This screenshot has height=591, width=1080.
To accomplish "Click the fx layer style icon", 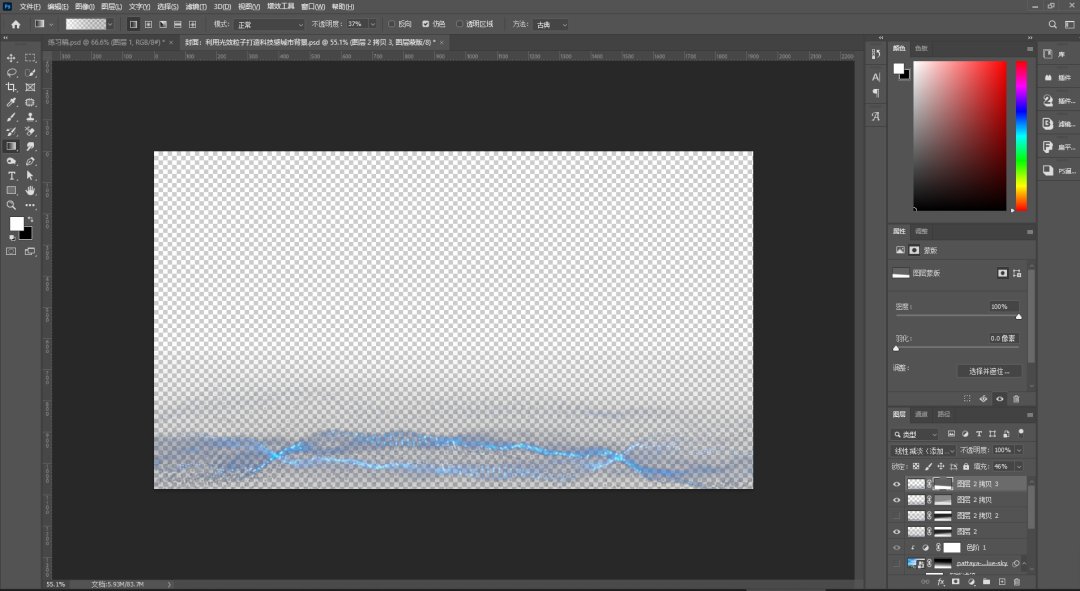I will (941, 582).
